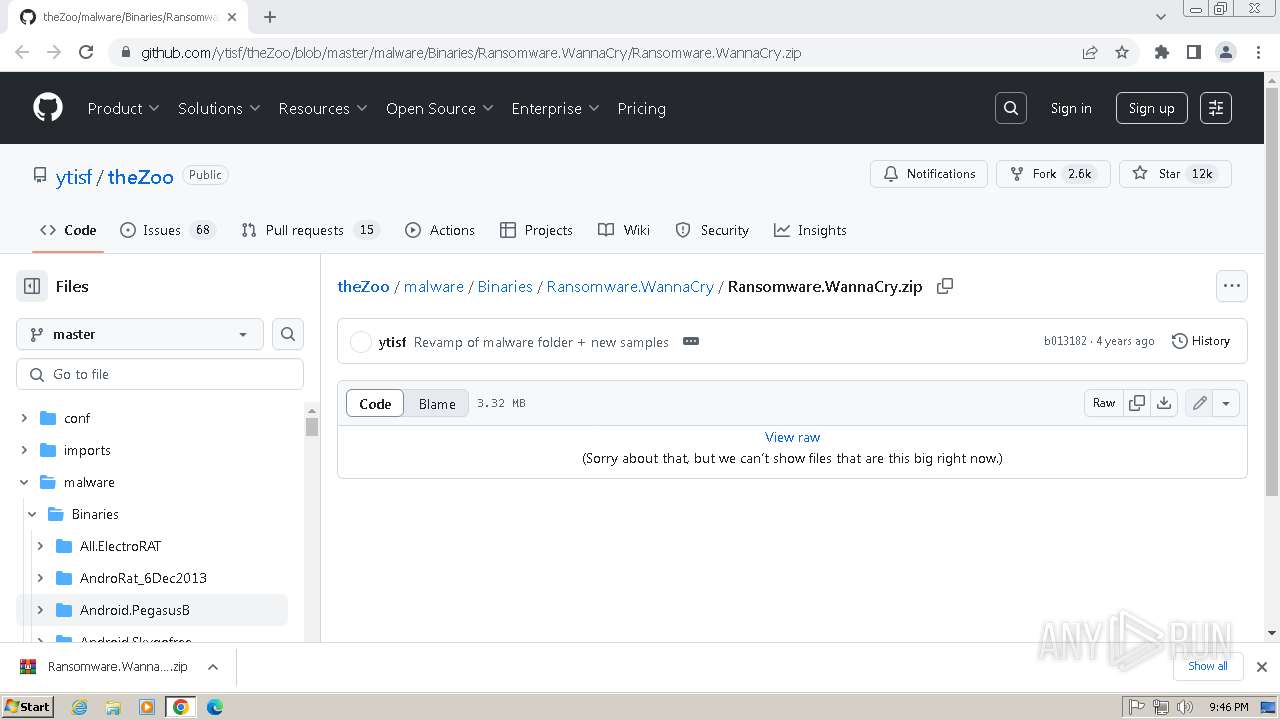Open Pull requests tab
This screenshot has width=1280, height=720.
310,230
